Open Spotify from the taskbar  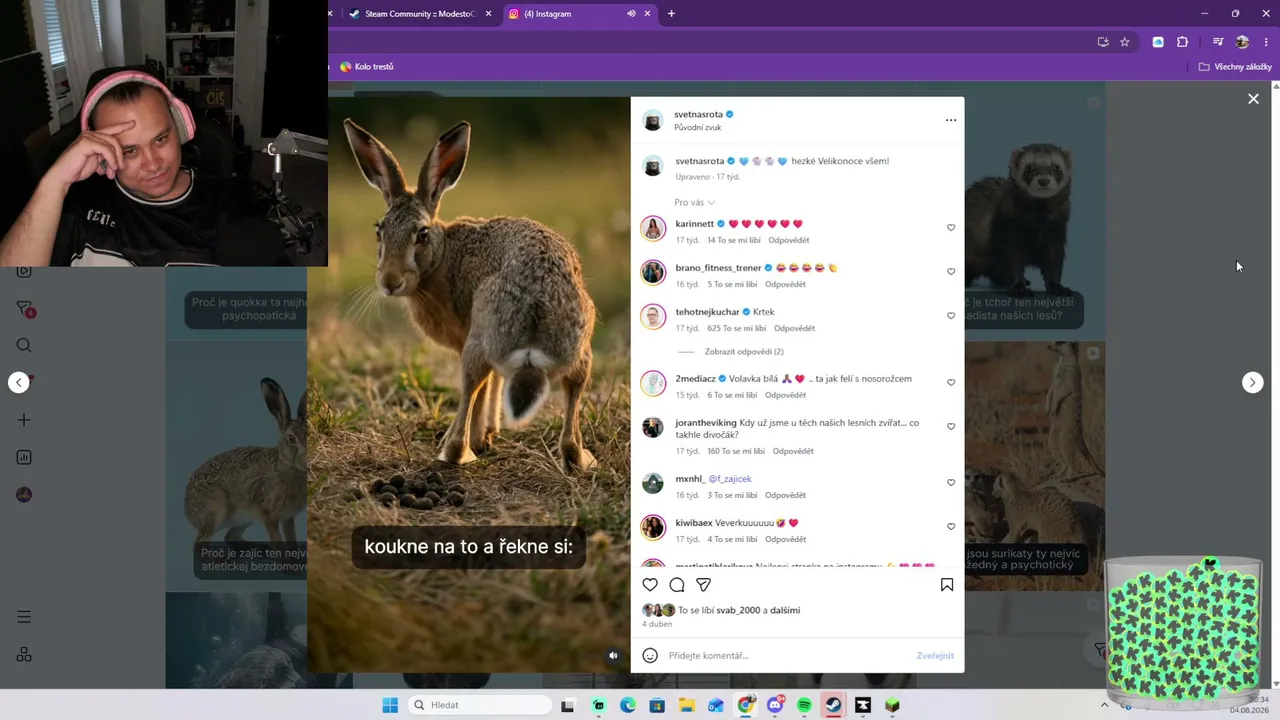click(804, 705)
